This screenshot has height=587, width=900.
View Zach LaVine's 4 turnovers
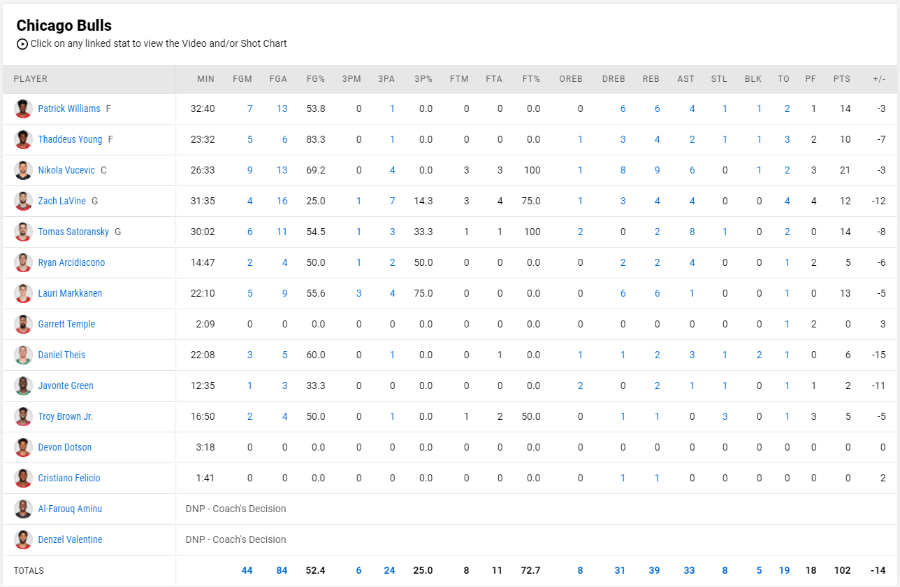pos(787,201)
